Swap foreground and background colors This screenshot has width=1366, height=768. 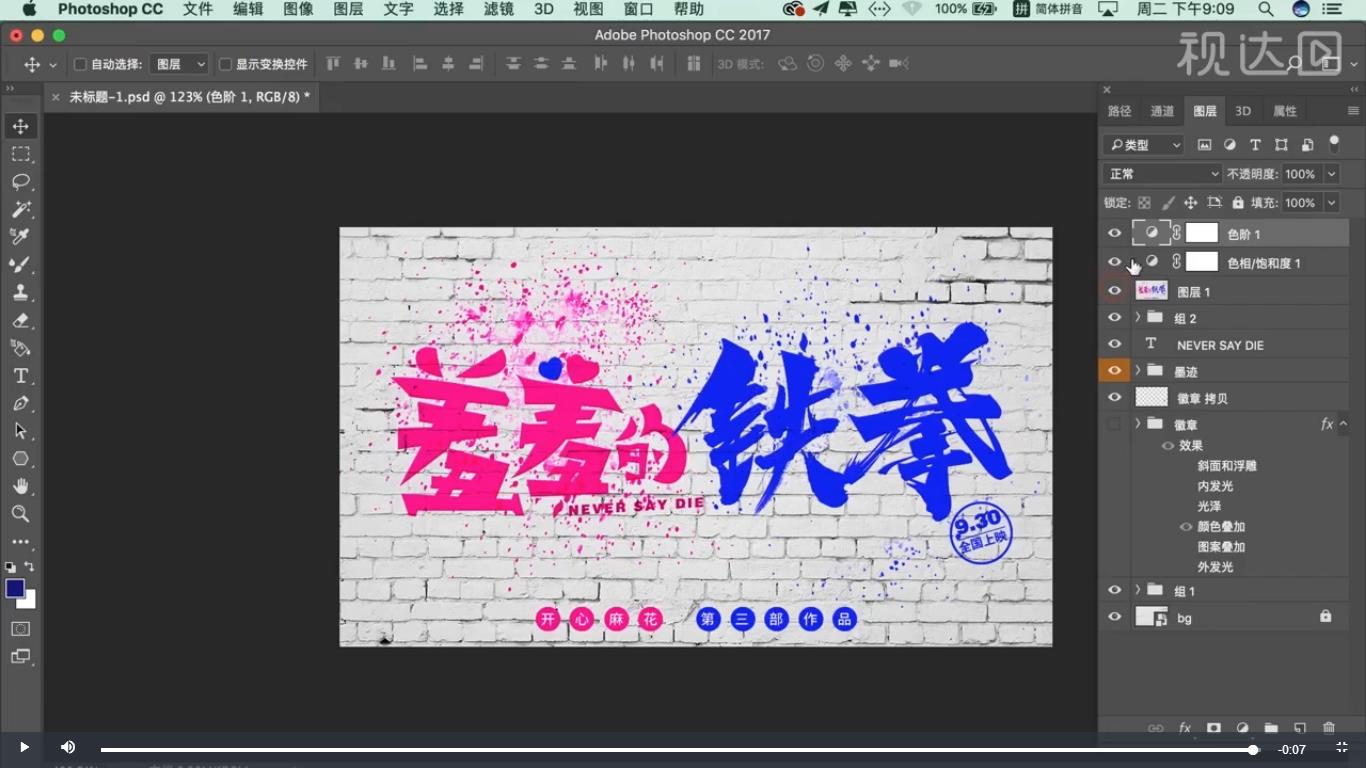click(x=29, y=567)
